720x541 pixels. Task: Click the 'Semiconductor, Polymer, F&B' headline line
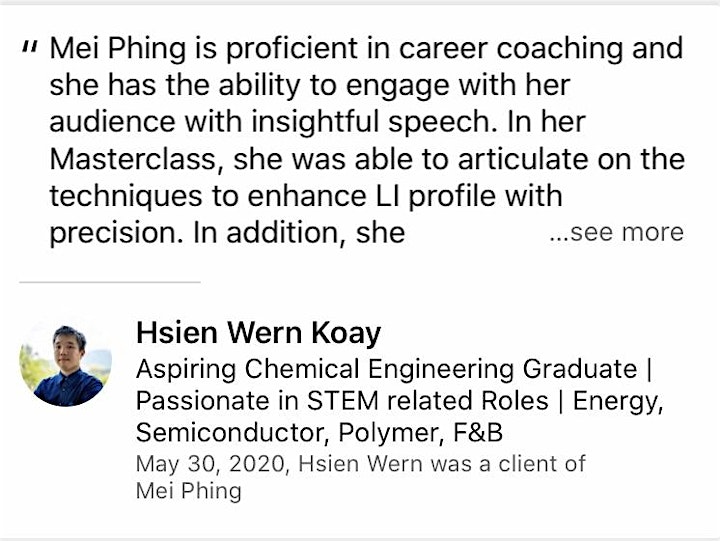click(320, 433)
